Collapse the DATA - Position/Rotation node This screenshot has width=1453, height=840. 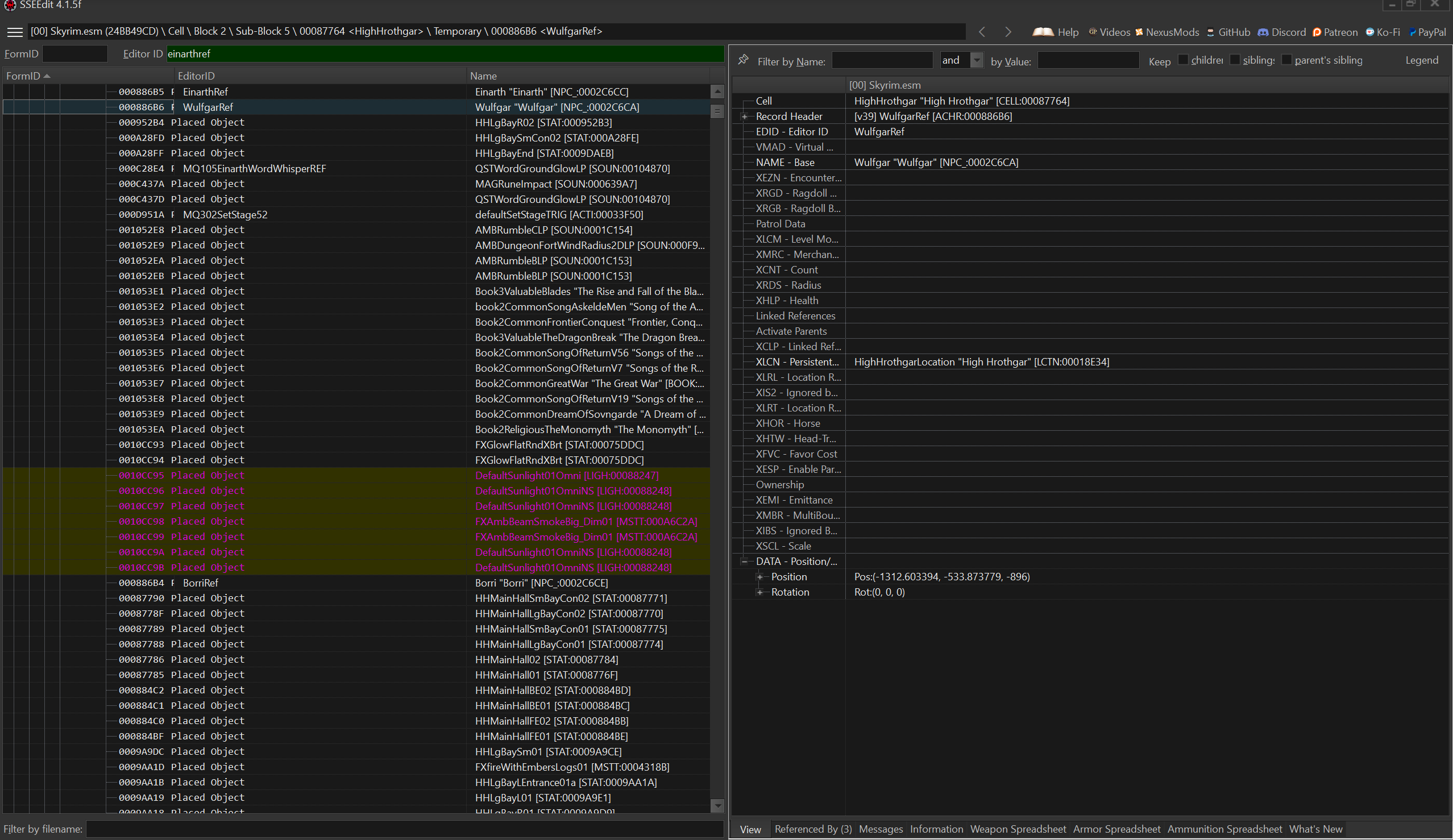pos(744,561)
